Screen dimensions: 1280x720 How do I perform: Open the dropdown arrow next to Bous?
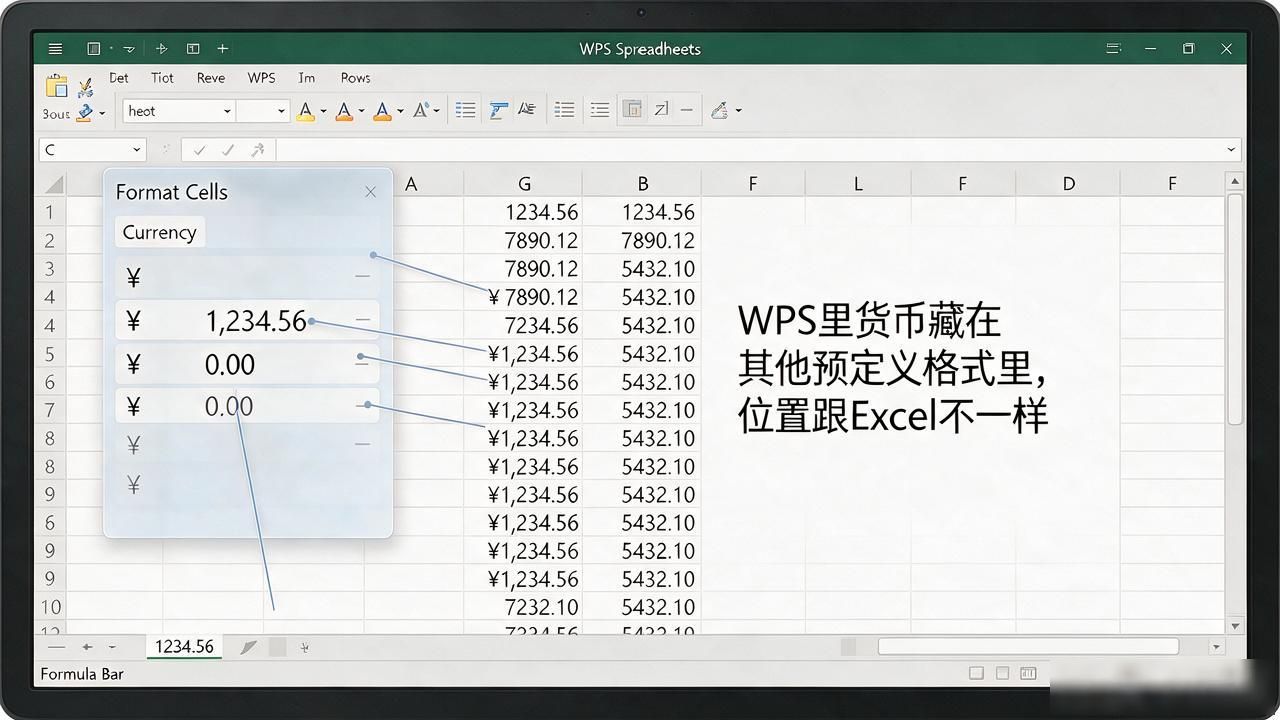[x=102, y=113]
